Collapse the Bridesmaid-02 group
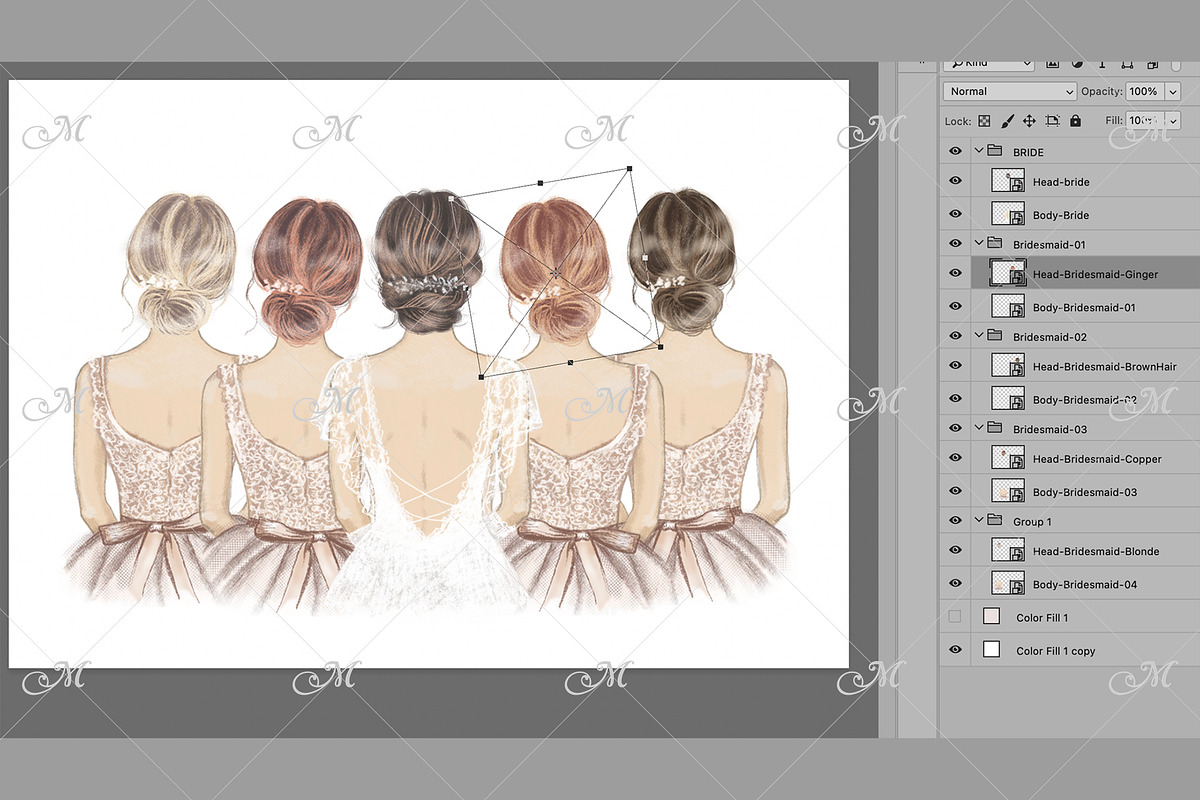 click(979, 336)
